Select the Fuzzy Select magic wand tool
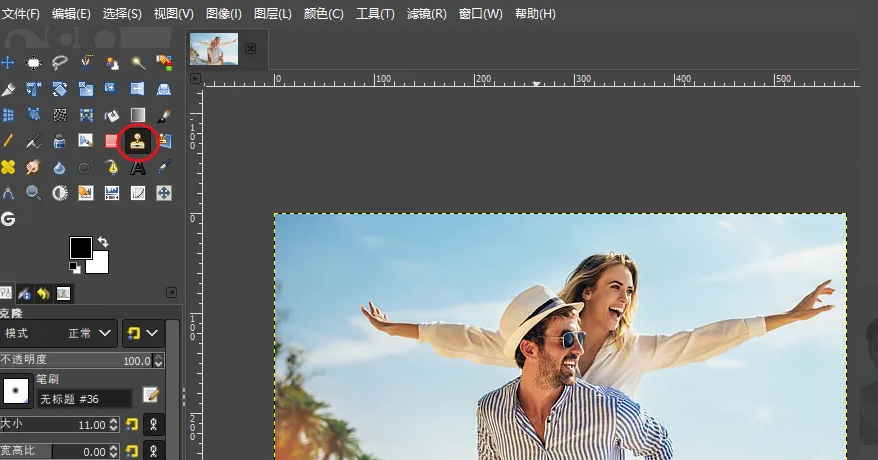The image size is (878, 460). pyautogui.click(x=138, y=63)
